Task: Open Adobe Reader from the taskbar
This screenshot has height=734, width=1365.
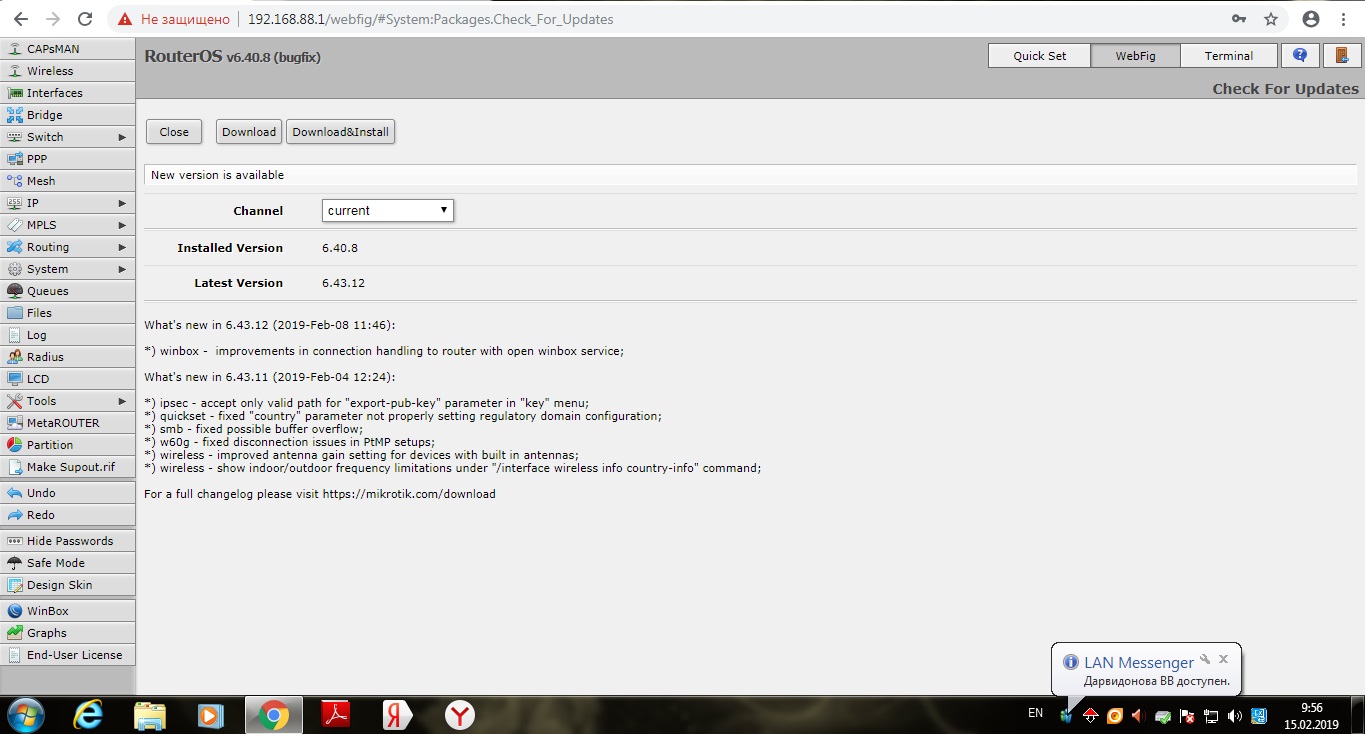Action: (x=335, y=715)
